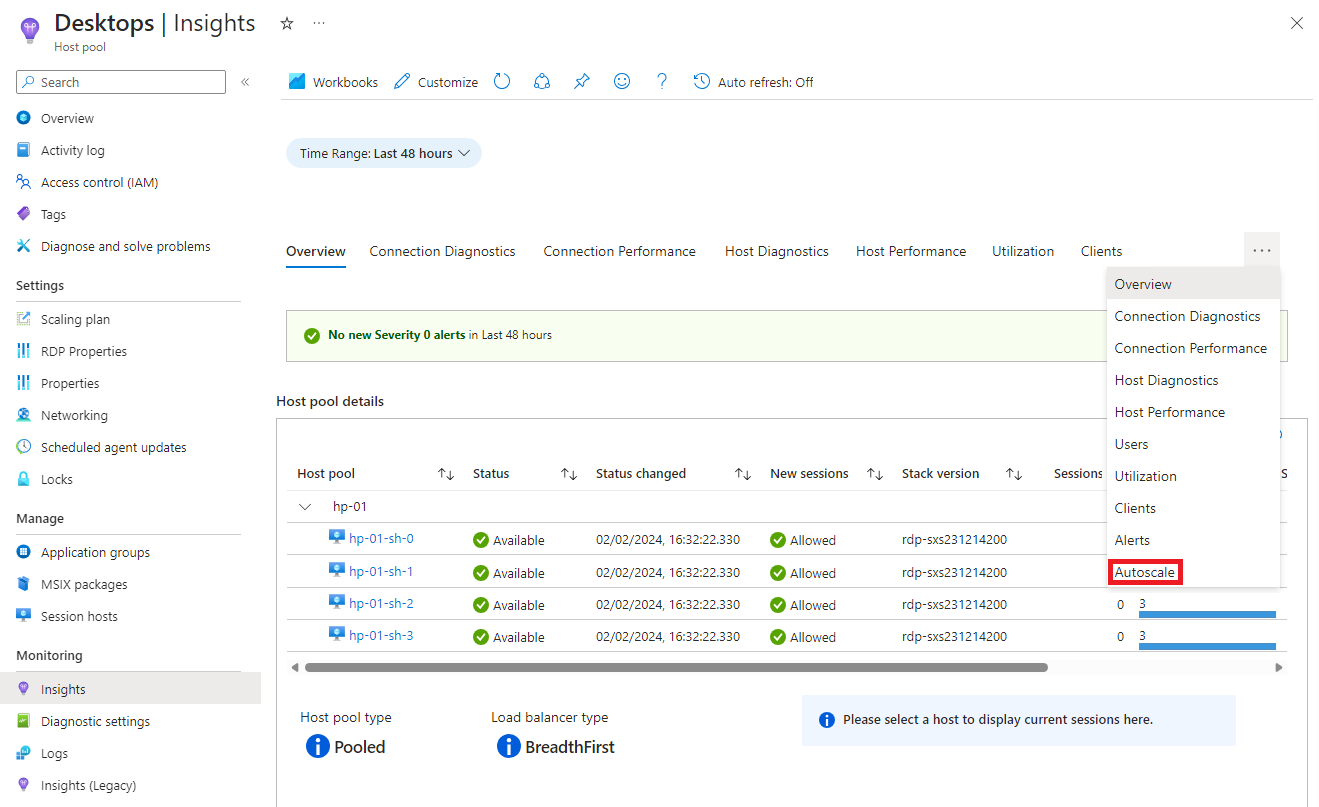Open the tabs overflow ellipsis menu
The width and height of the screenshot is (1319, 807).
click(x=1261, y=251)
